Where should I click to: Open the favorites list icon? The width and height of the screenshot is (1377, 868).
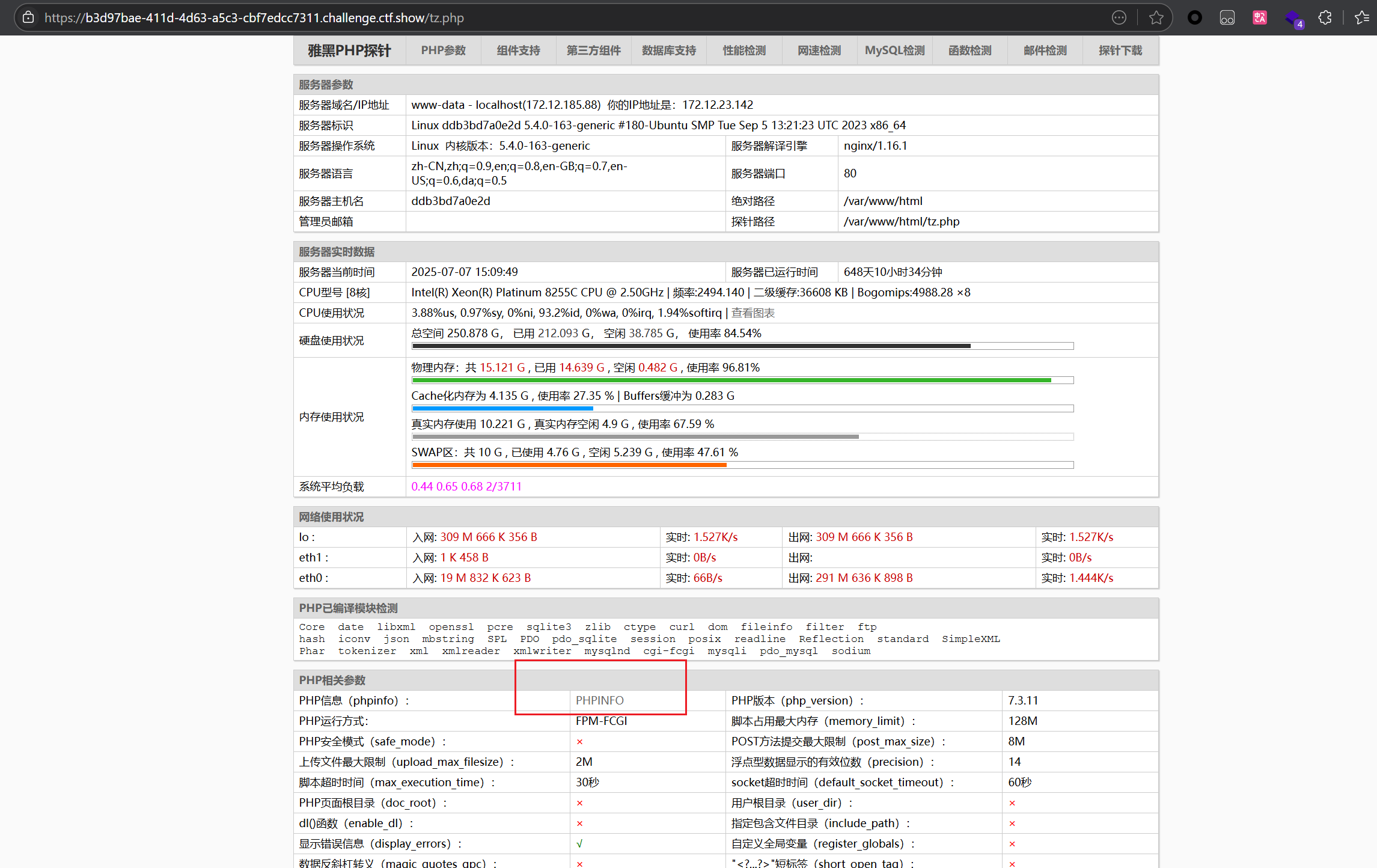point(1361,17)
